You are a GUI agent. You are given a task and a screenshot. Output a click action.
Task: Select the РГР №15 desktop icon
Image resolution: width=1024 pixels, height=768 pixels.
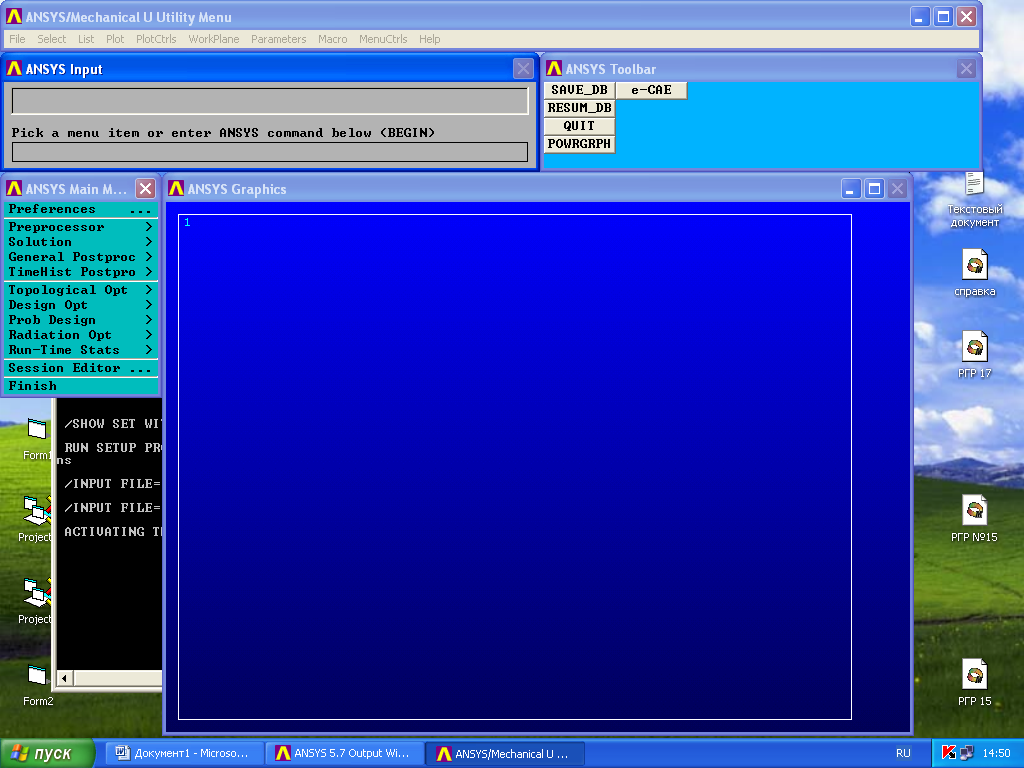(x=974, y=519)
